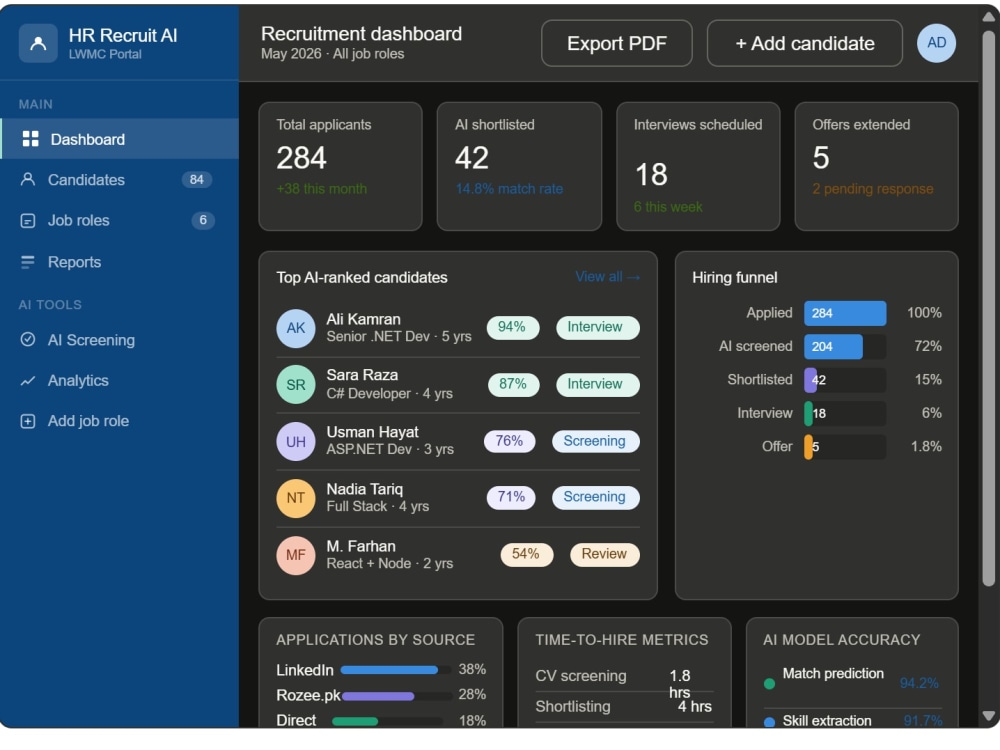Viewport: 1000px width, 750px height.
Task: Click Sara Raza's Interview status badge
Action: pos(598,384)
